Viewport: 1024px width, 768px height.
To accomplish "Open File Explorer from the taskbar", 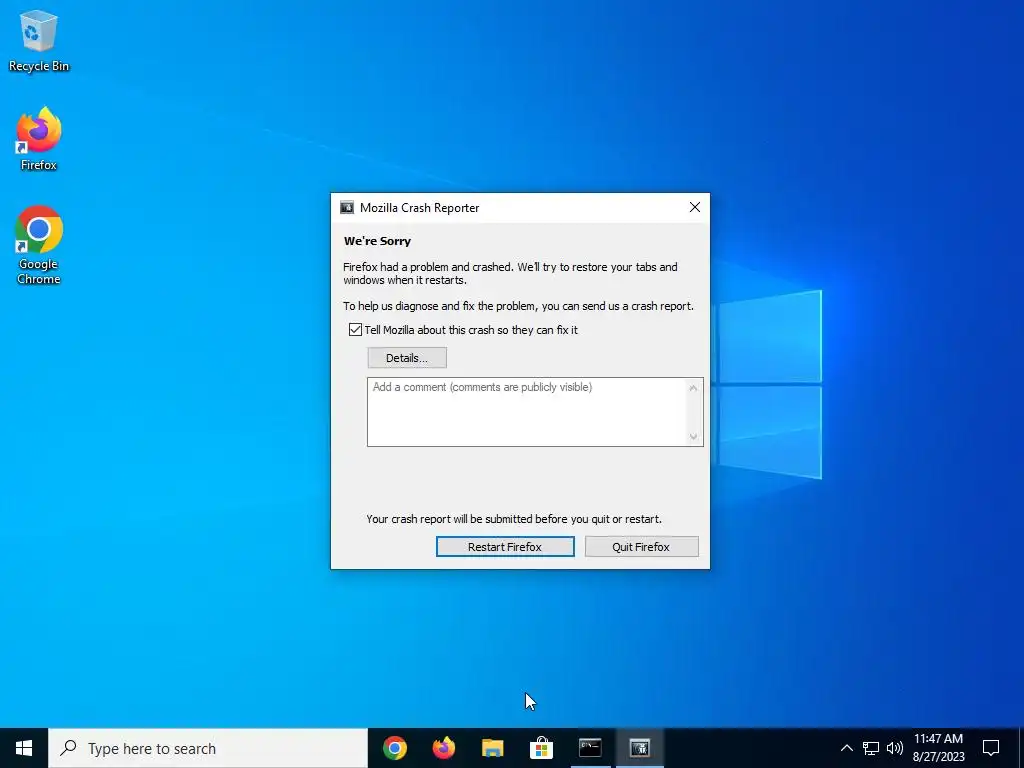I will point(493,748).
